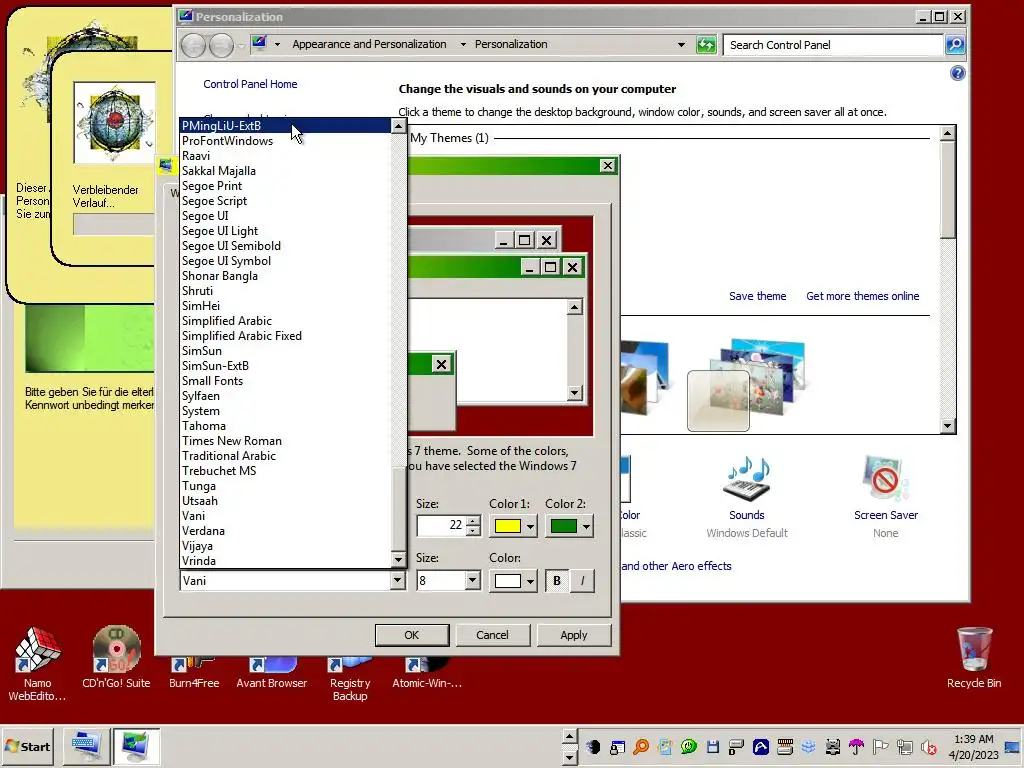Click the on-screen keyboard taskbar button

[x=87, y=746]
